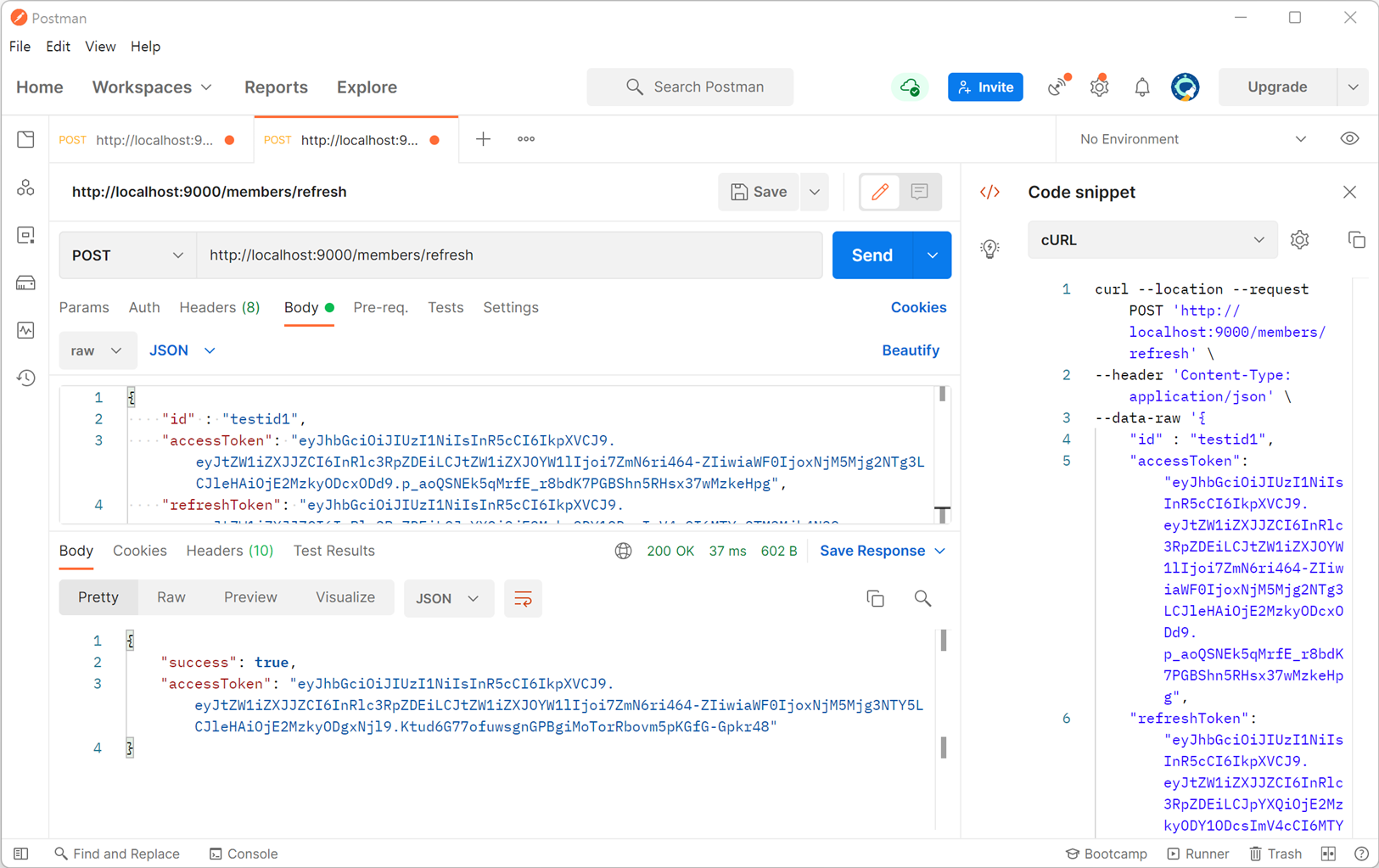Click the network globe icon
The width and height of the screenshot is (1379, 868).
tap(623, 552)
